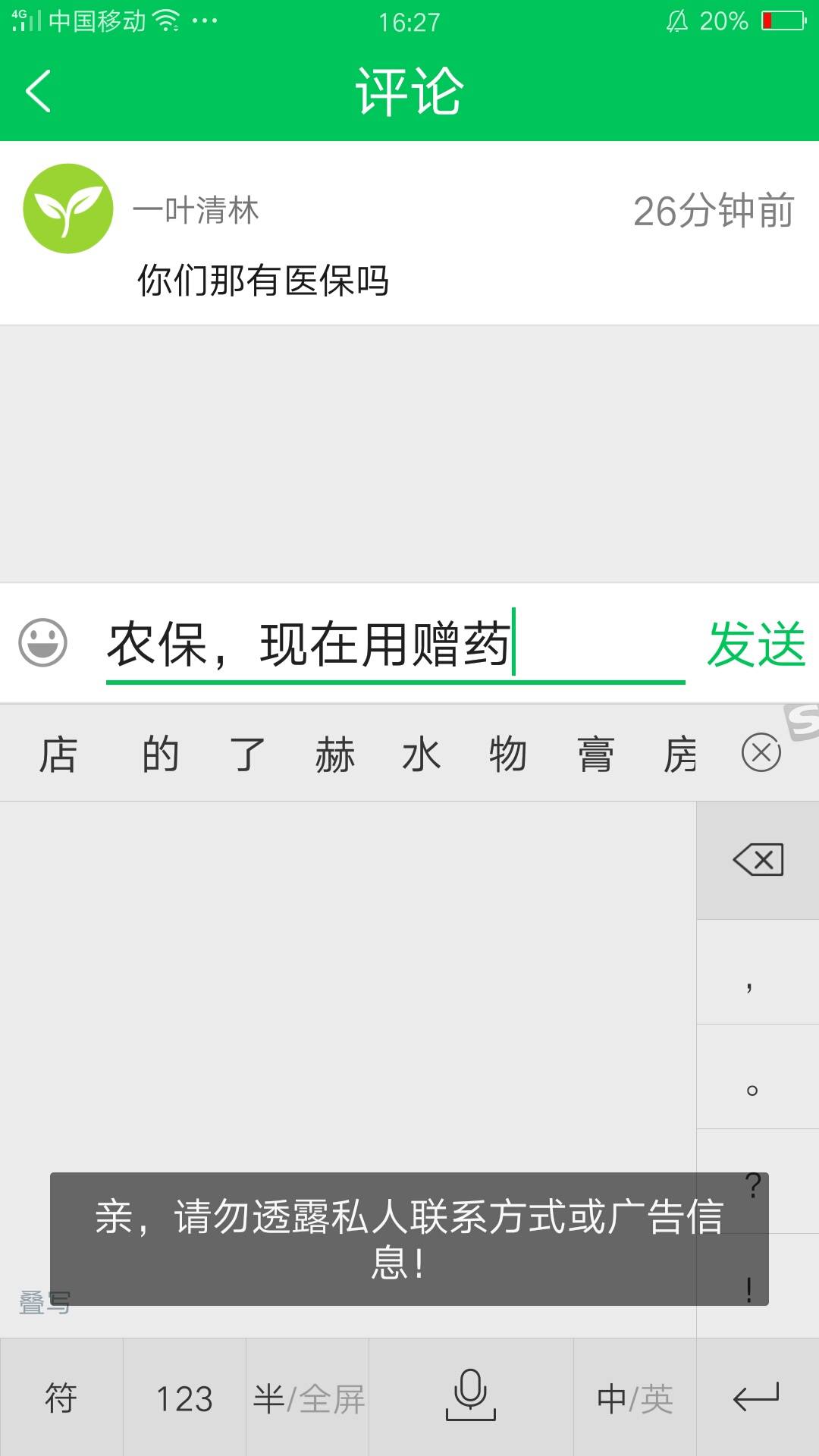Open the emoji smiley picker

42,643
